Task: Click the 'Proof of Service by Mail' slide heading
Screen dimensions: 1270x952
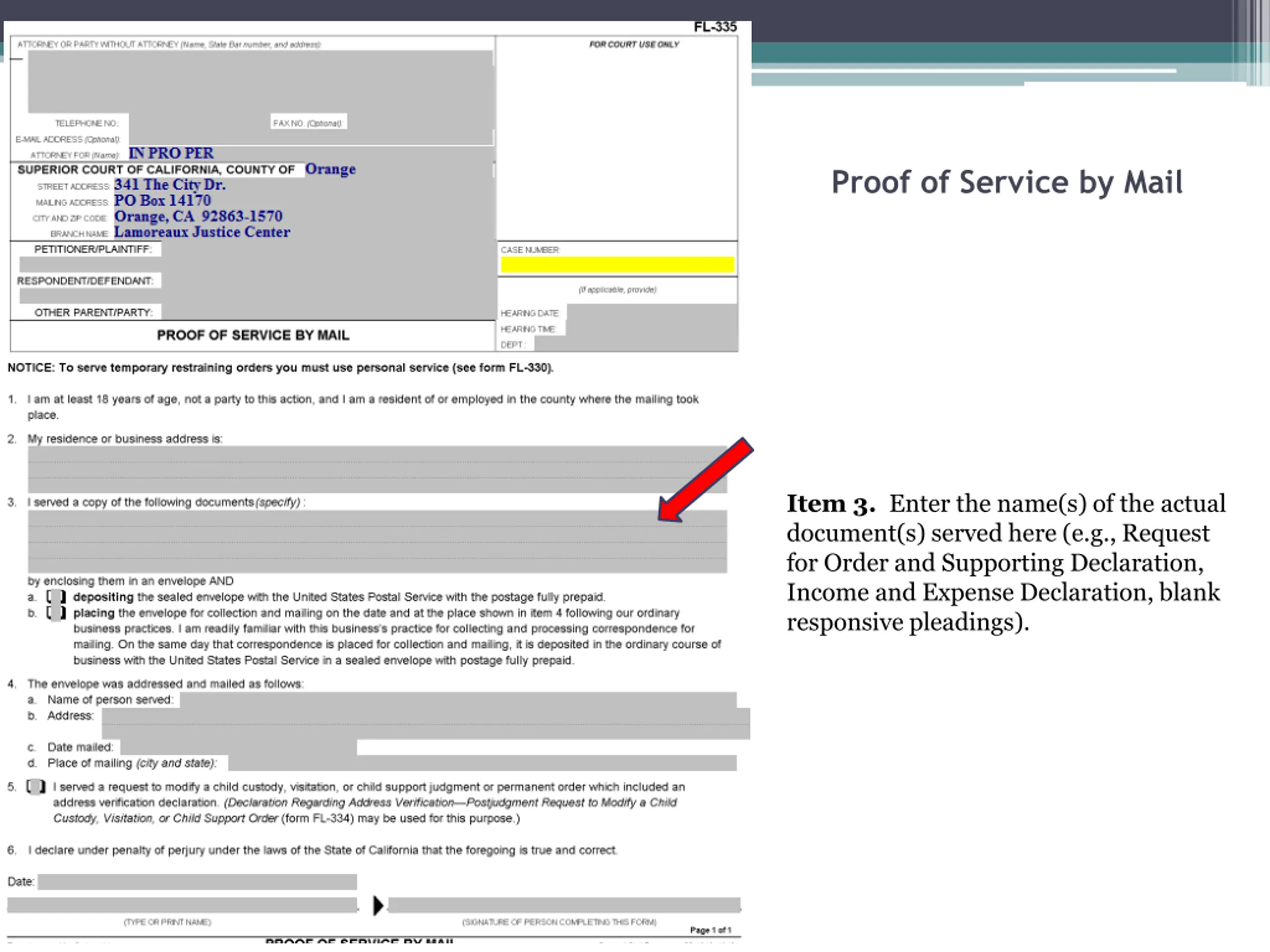Action: tap(1007, 182)
